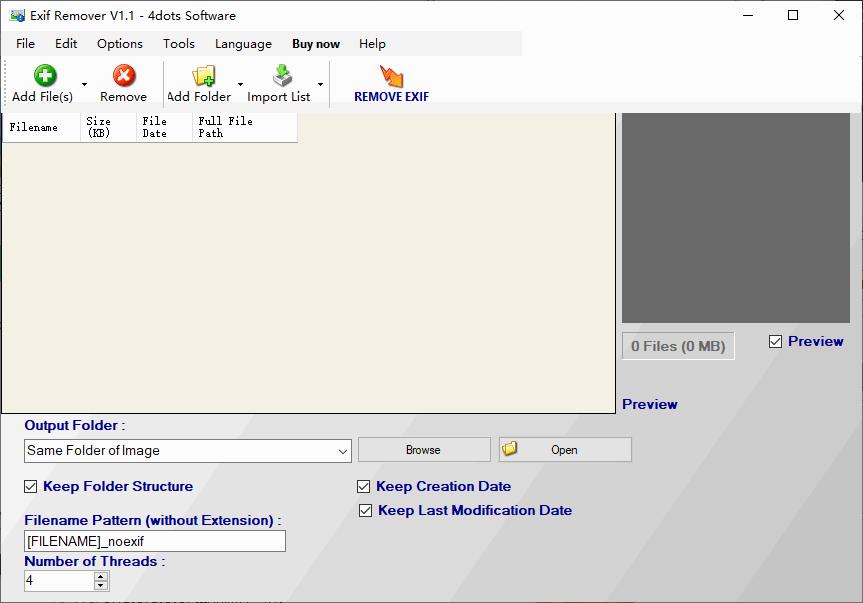Uncheck Keep Folder Structure
The width and height of the screenshot is (863, 603).
(31, 486)
